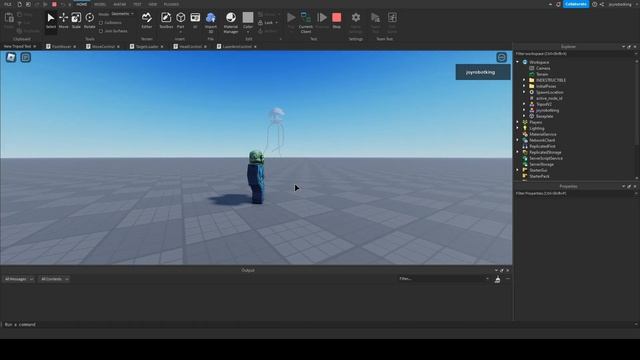Switch to the PLUGINS ribbon tab
The height and width of the screenshot is (360, 640).
[x=171, y=4]
